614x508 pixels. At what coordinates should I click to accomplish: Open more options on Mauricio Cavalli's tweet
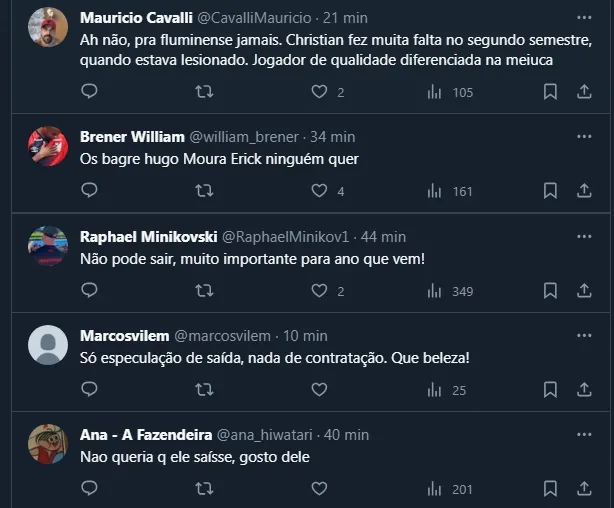coord(584,18)
